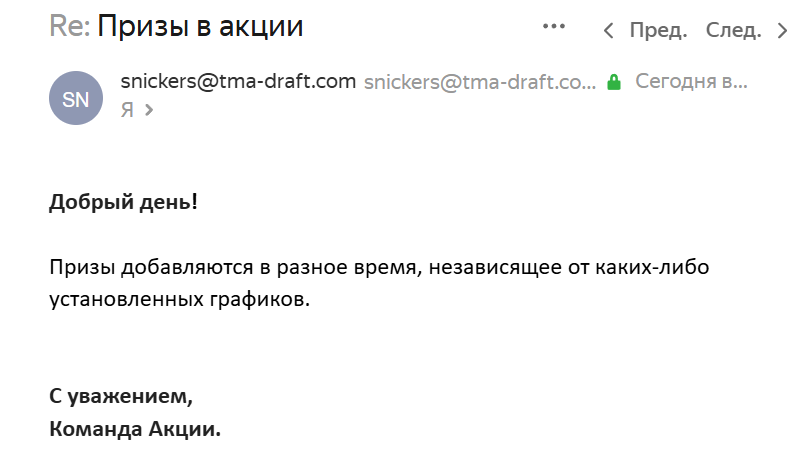Click the Re: prefix in the subject
The height and width of the screenshot is (465, 802).
pos(69,27)
